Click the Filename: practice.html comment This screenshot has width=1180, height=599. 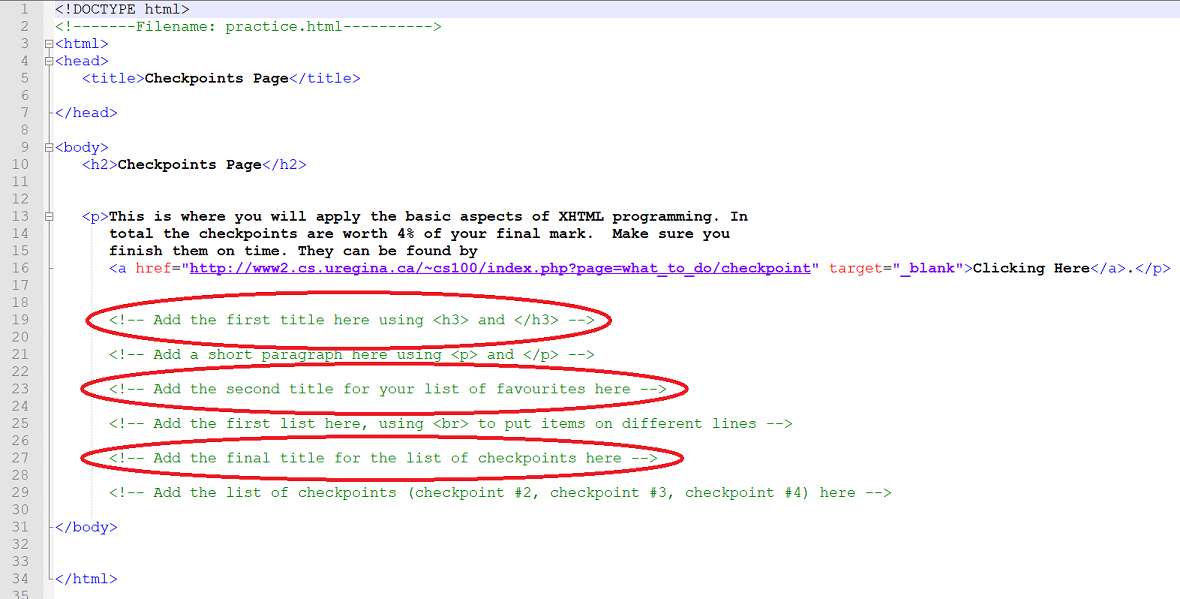248,27
